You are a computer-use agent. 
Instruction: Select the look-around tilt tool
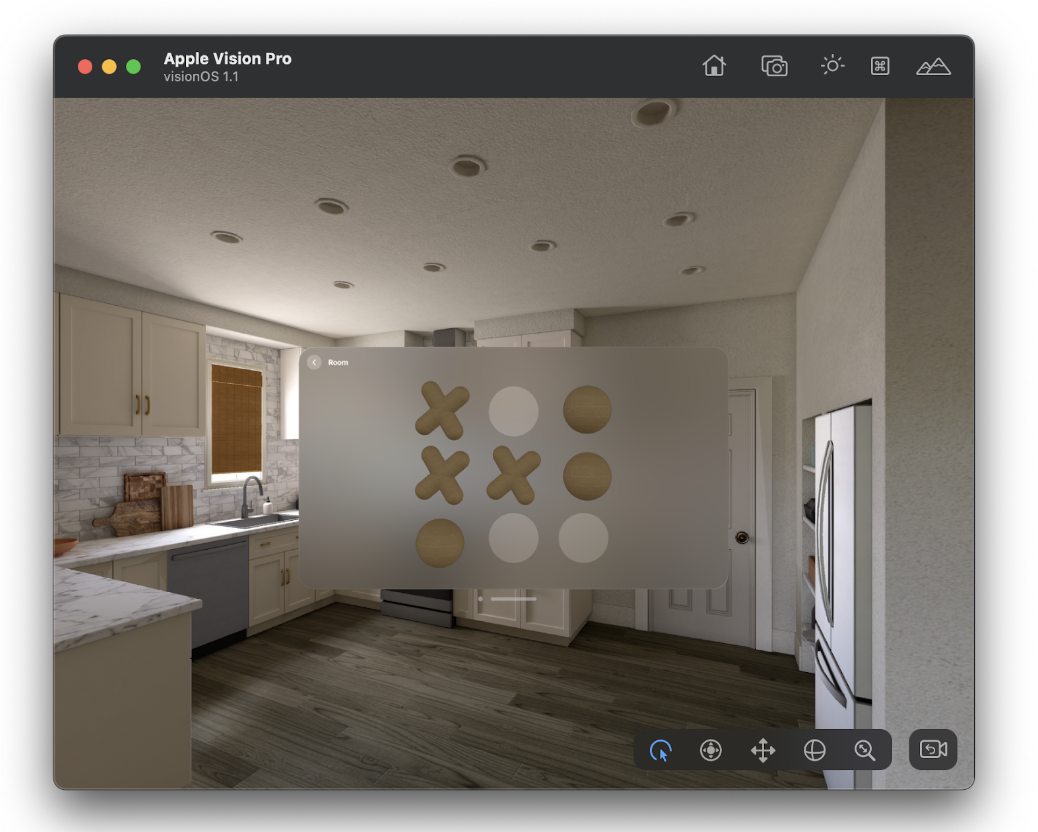click(711, 750)
